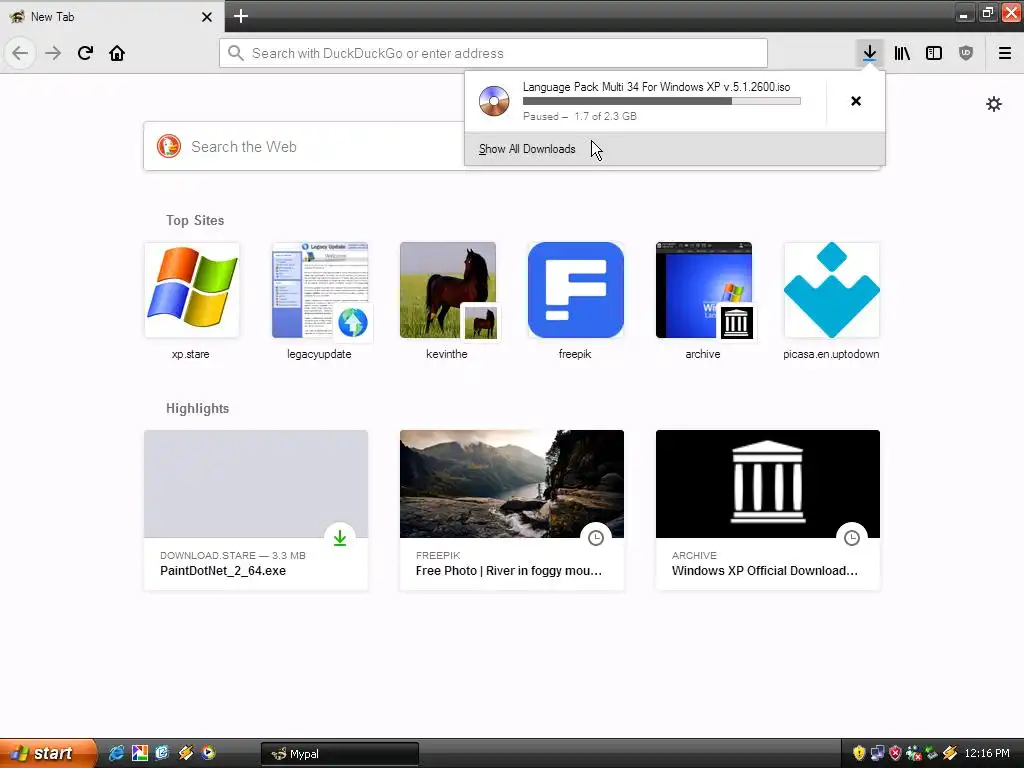
Task: Open the PaintDotNet_2_64.exe highlight card
Action: (256, 510)
